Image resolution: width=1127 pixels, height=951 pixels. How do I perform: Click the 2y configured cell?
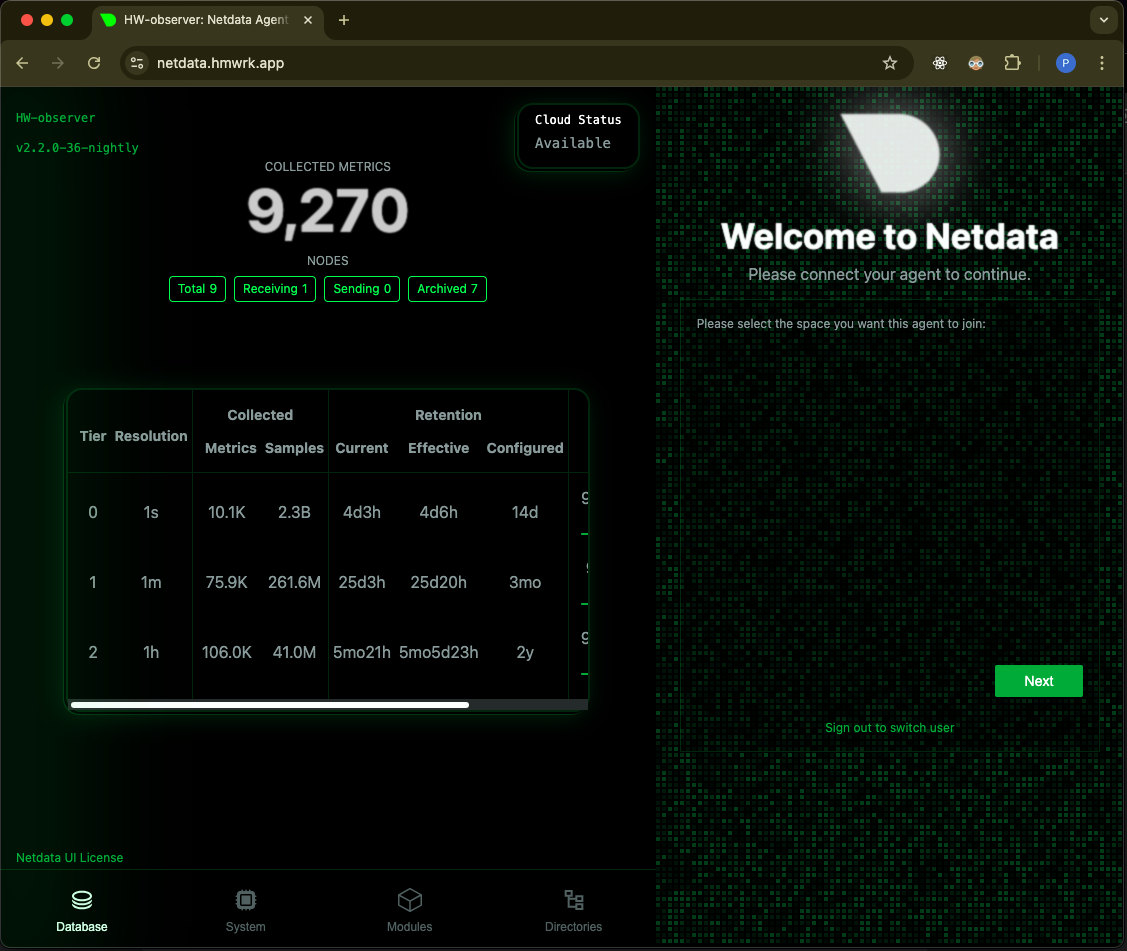click(x=525, y=652)
